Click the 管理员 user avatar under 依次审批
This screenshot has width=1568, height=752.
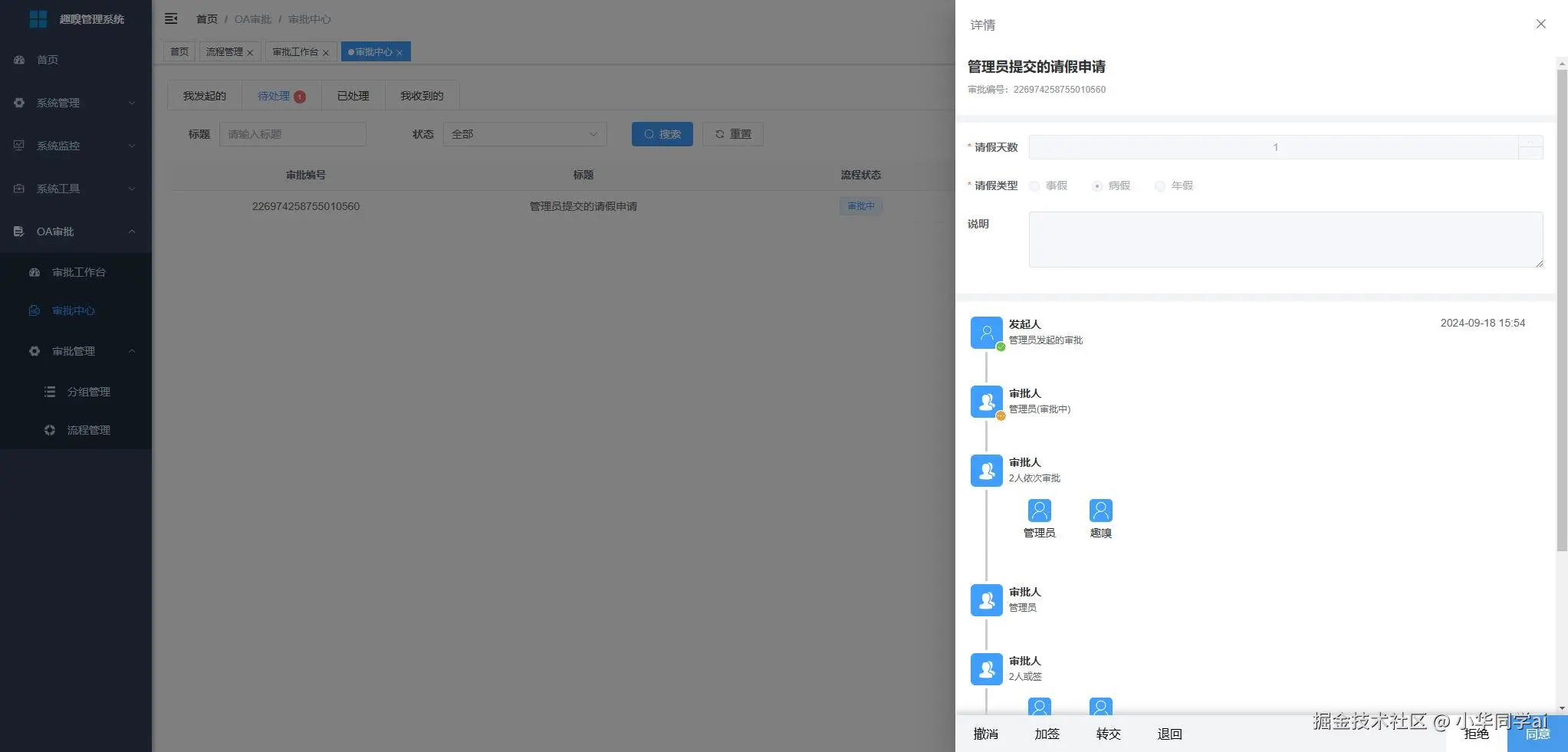[x=1040, y=511]
